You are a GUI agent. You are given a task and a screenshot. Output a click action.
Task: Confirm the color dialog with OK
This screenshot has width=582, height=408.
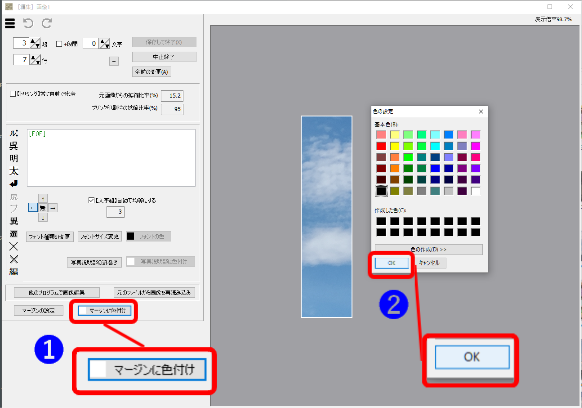392,263
